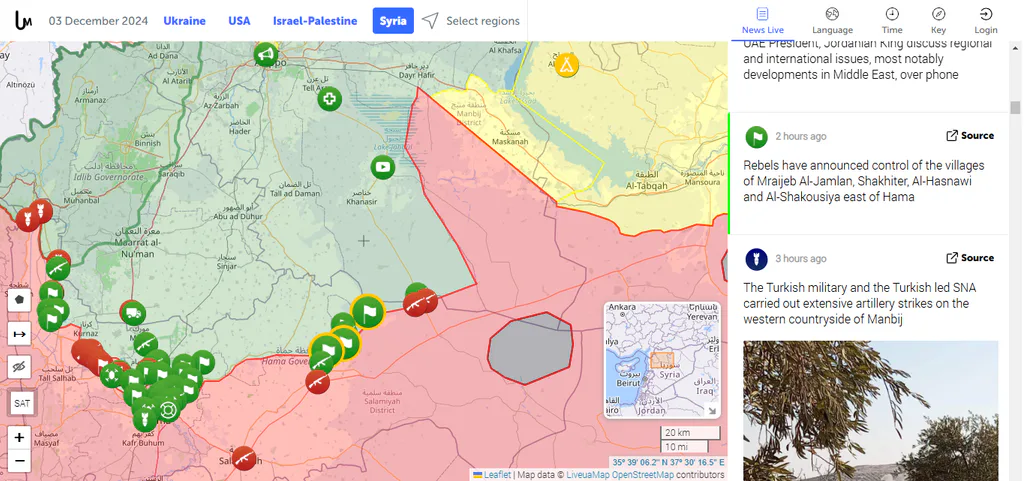1024x481 pixels.
Task: Open Source link for rebels villages news
Action: coord(970,136)
